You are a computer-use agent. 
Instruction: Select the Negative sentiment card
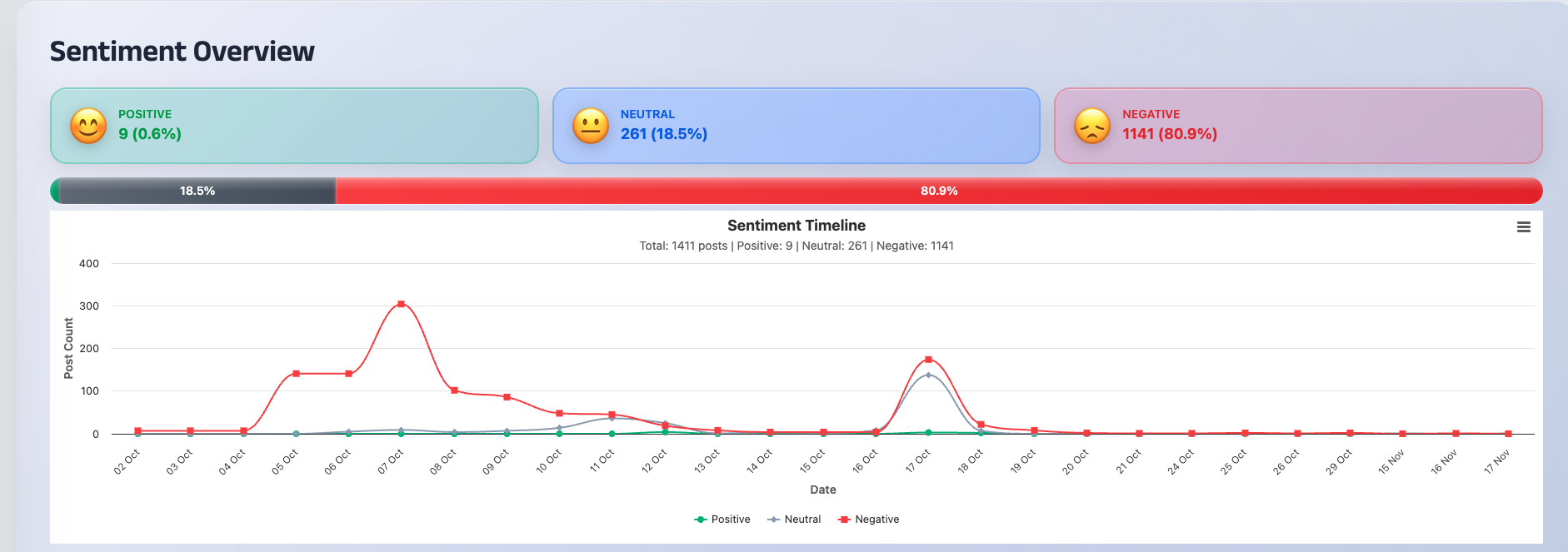pos(1297,126)
